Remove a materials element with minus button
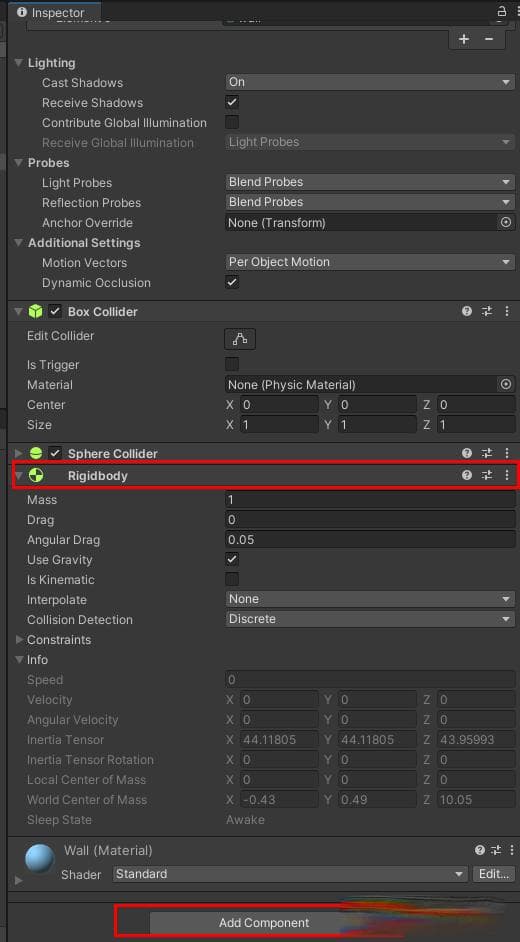 (x=489, y=39)
